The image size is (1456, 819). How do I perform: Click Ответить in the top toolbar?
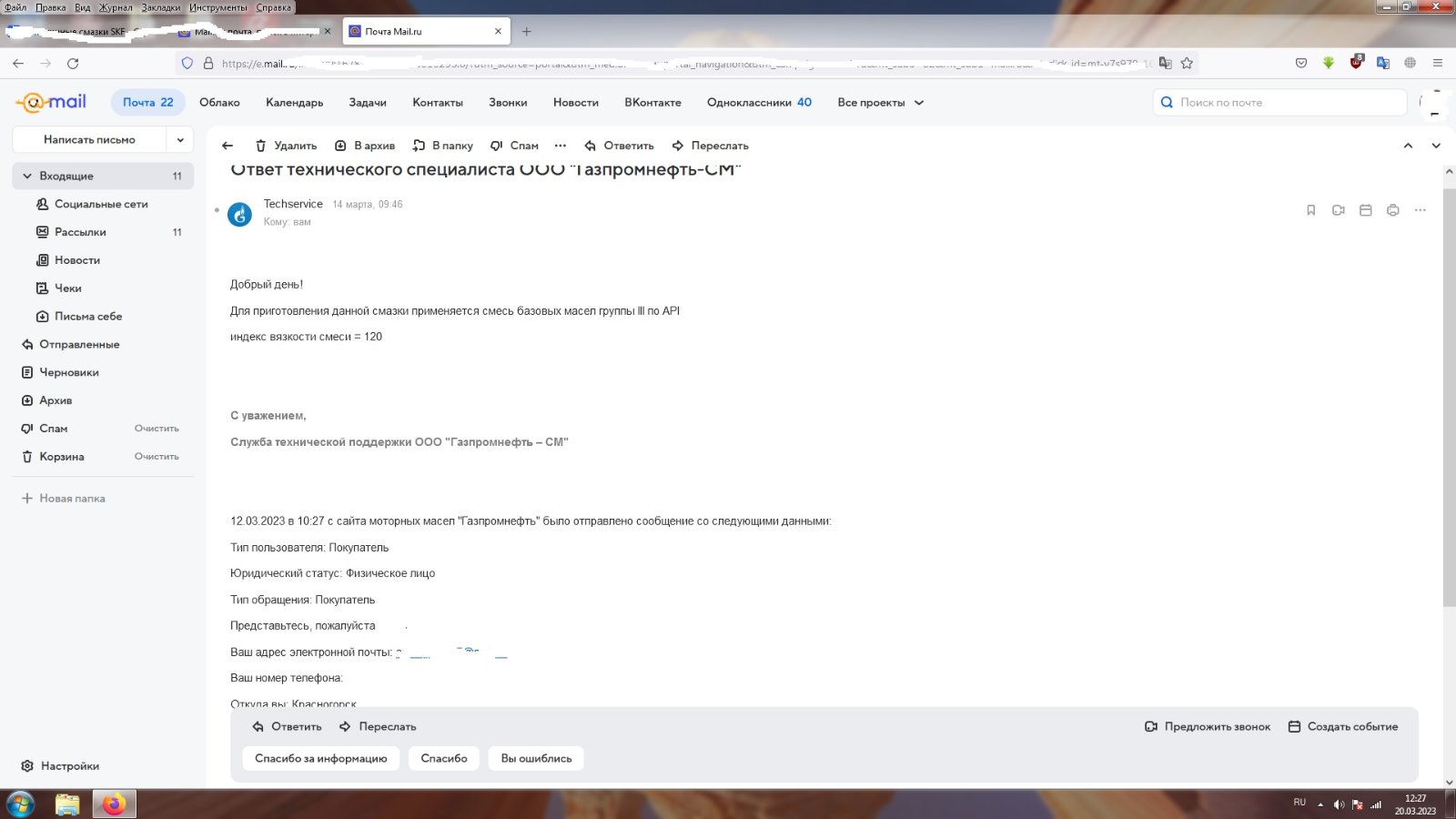619,146
